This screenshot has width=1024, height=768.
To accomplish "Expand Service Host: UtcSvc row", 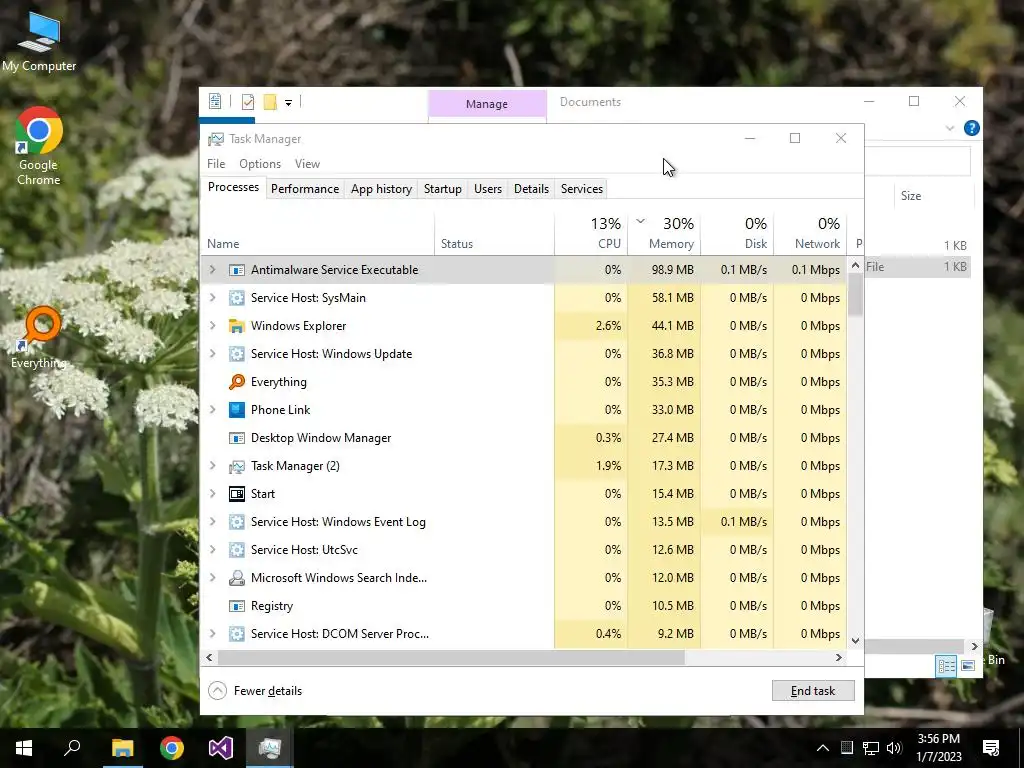I will (x=212, y=550).
